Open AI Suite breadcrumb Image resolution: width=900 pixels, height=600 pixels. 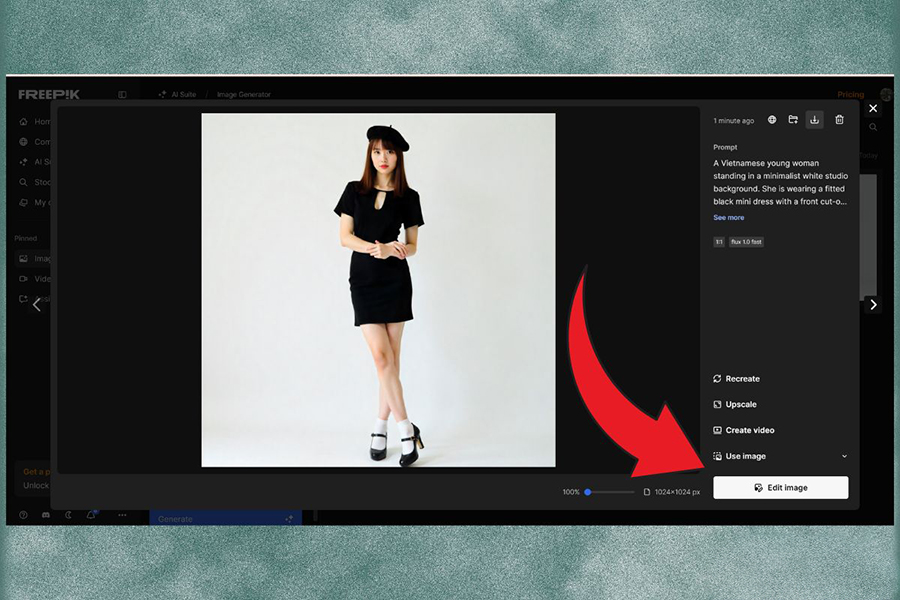178,94
